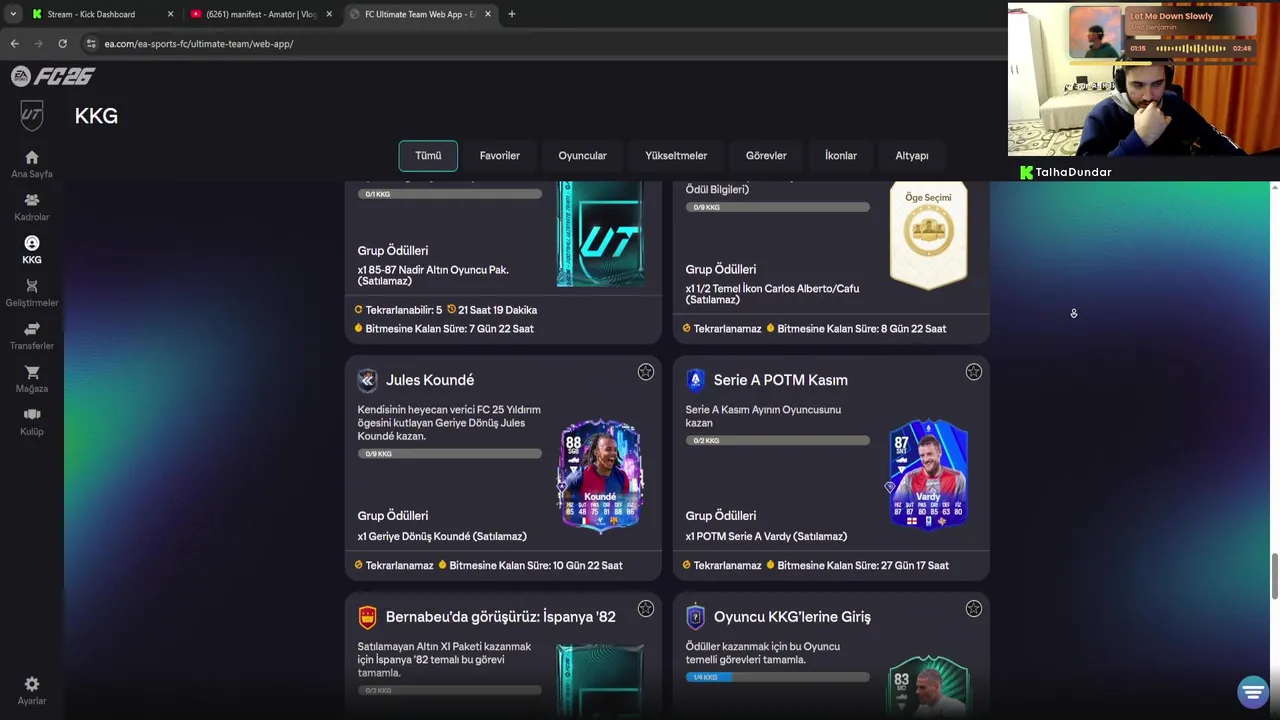
Task: Click 'Tekrarlanabilir: 5' text
Action: point(403,310)
